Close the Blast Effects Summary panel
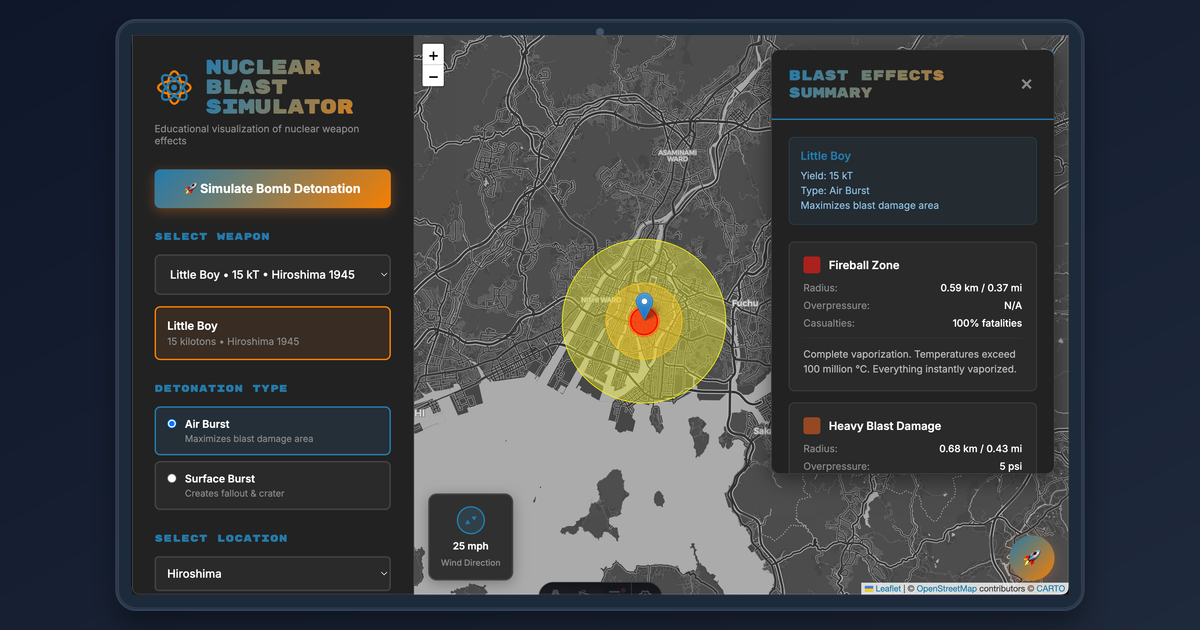1200x630 pixels. point(1026,84)
